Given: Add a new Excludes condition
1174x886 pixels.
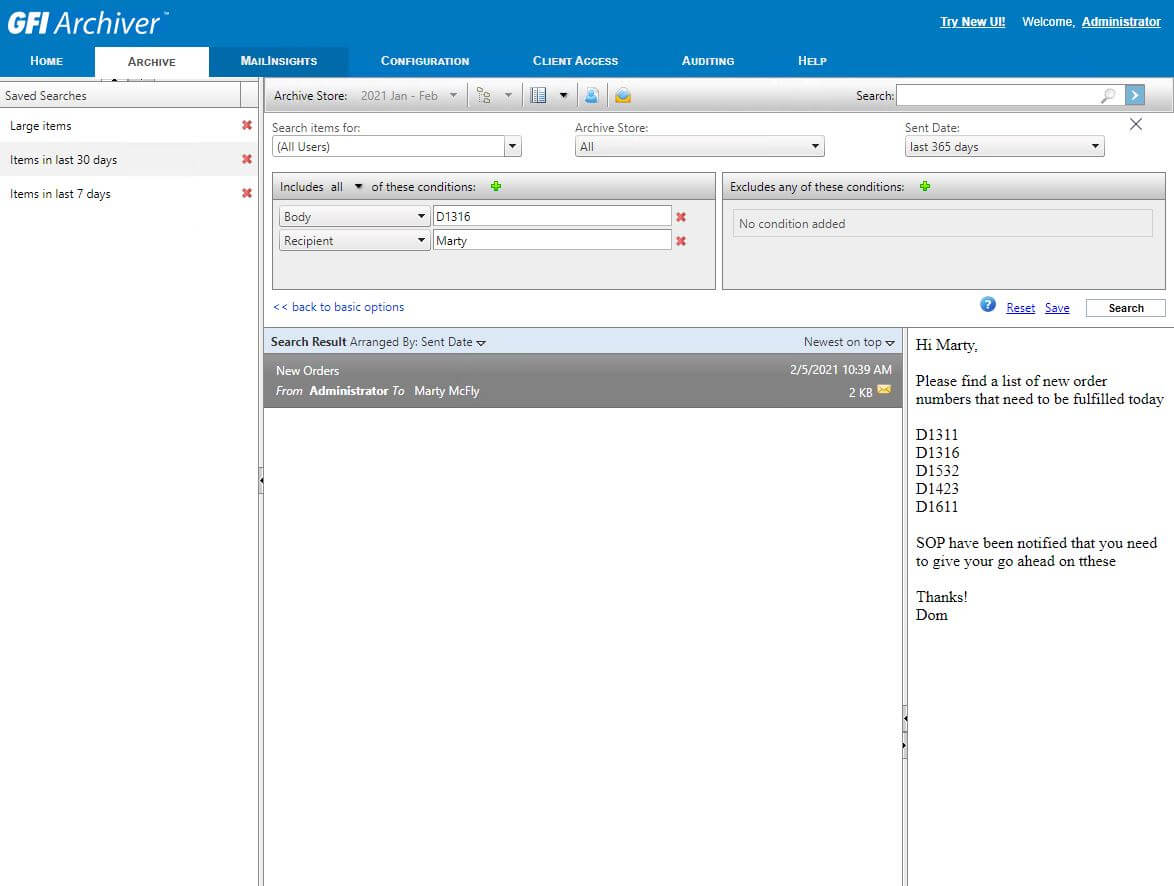Looking at the screenshot, I should click(924, 187).
